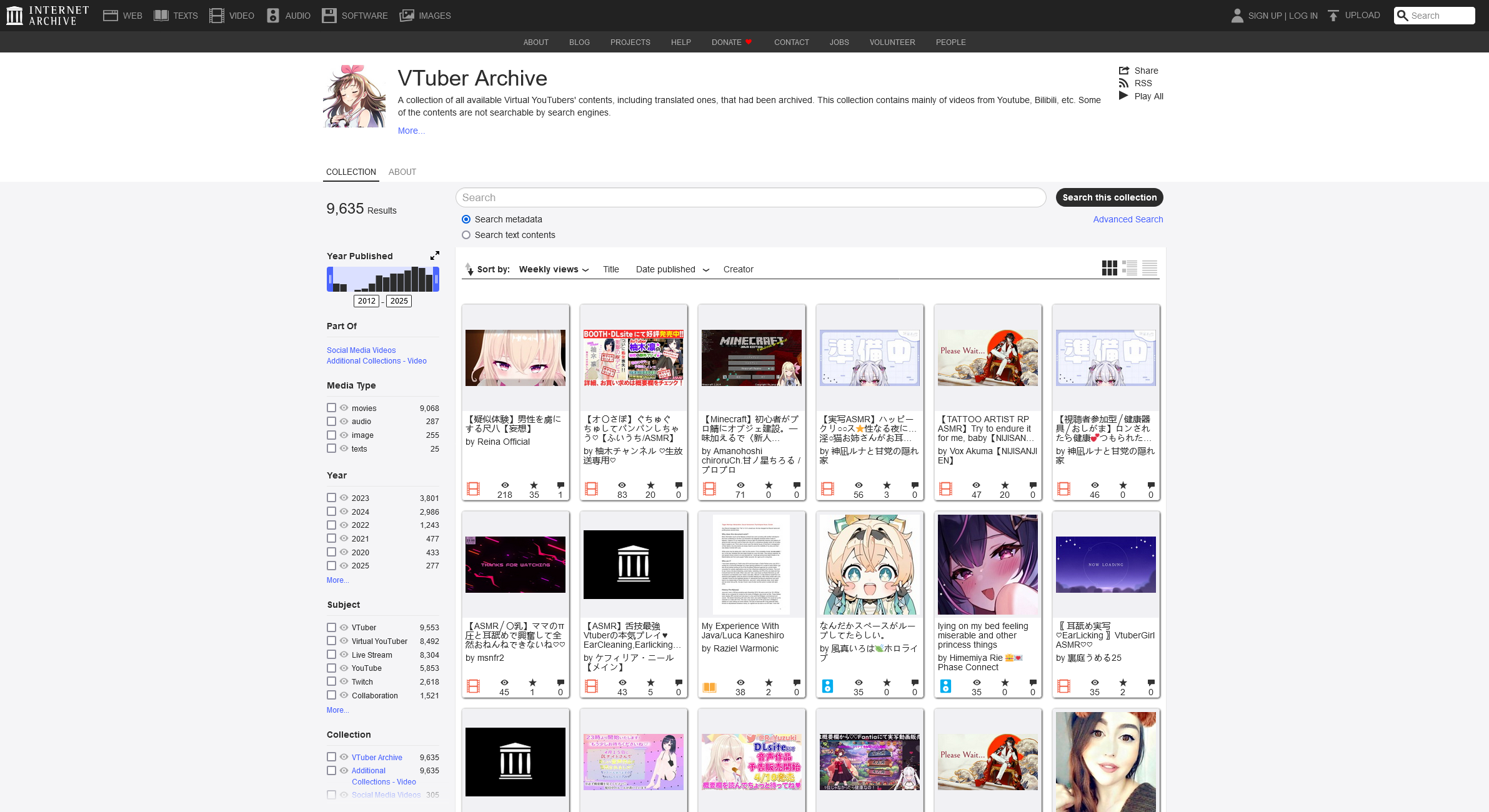Switch to the ABOUT collection tab
Screen dimensions: 1489x812
pos(402,172)
